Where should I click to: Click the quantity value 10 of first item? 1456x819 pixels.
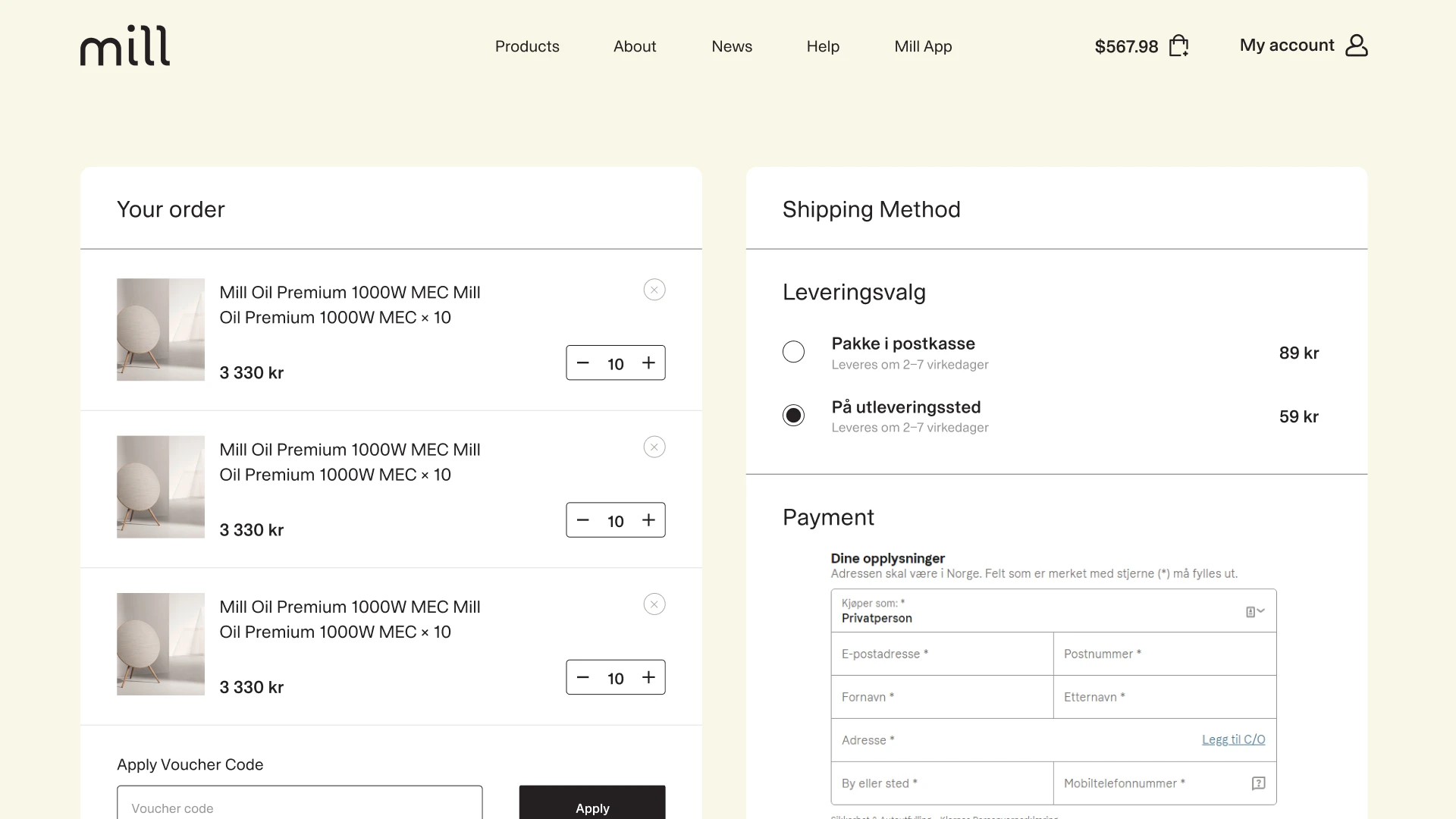pyautogui.click(x=616, y=364)
